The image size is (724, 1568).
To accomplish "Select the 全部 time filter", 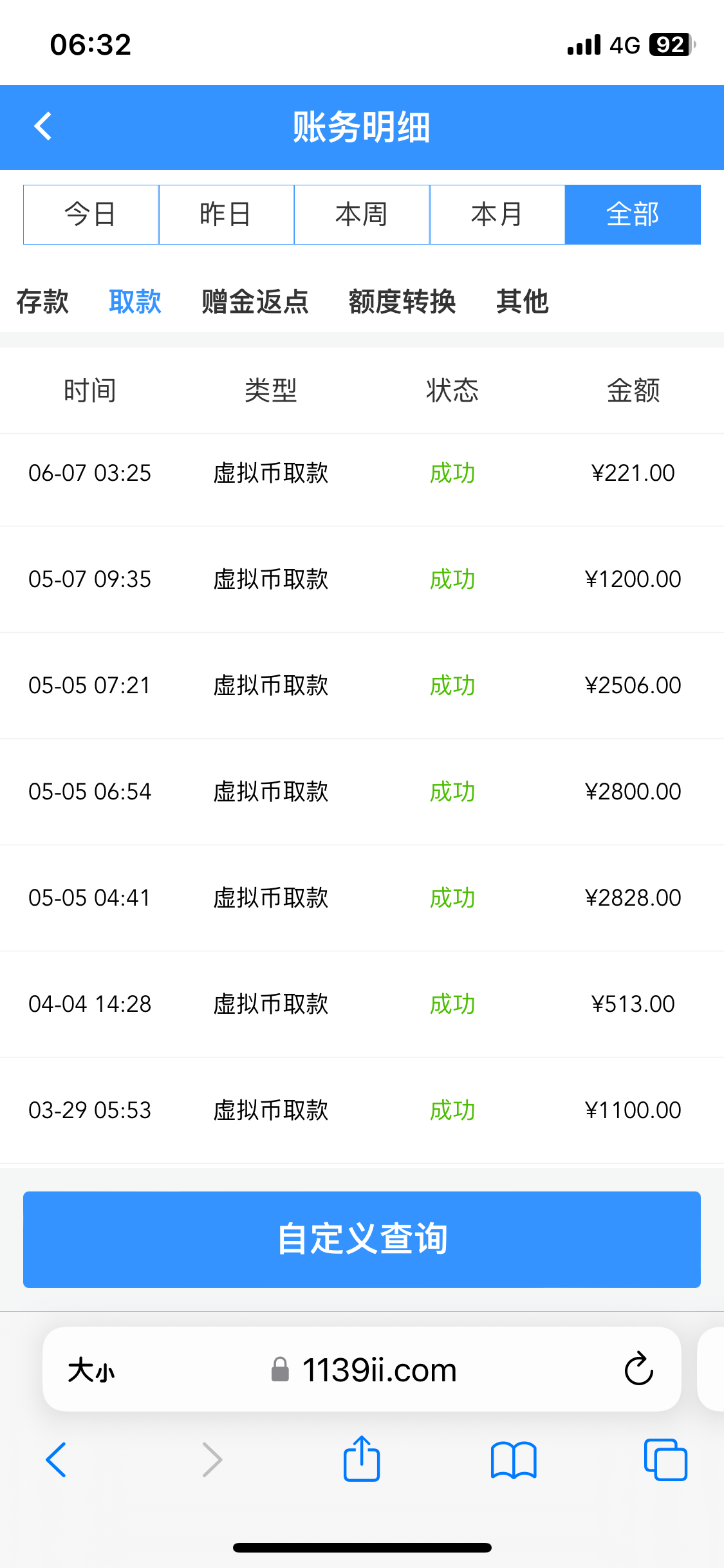I will pos(633,214).
